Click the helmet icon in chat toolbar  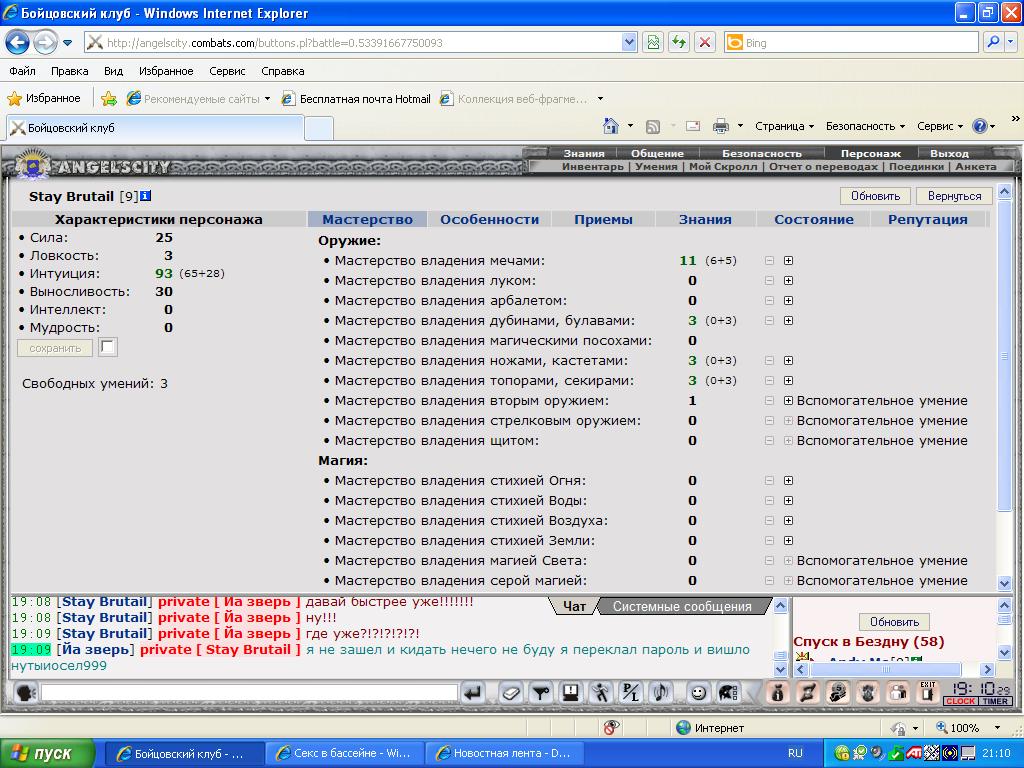[x=728, y=692]
